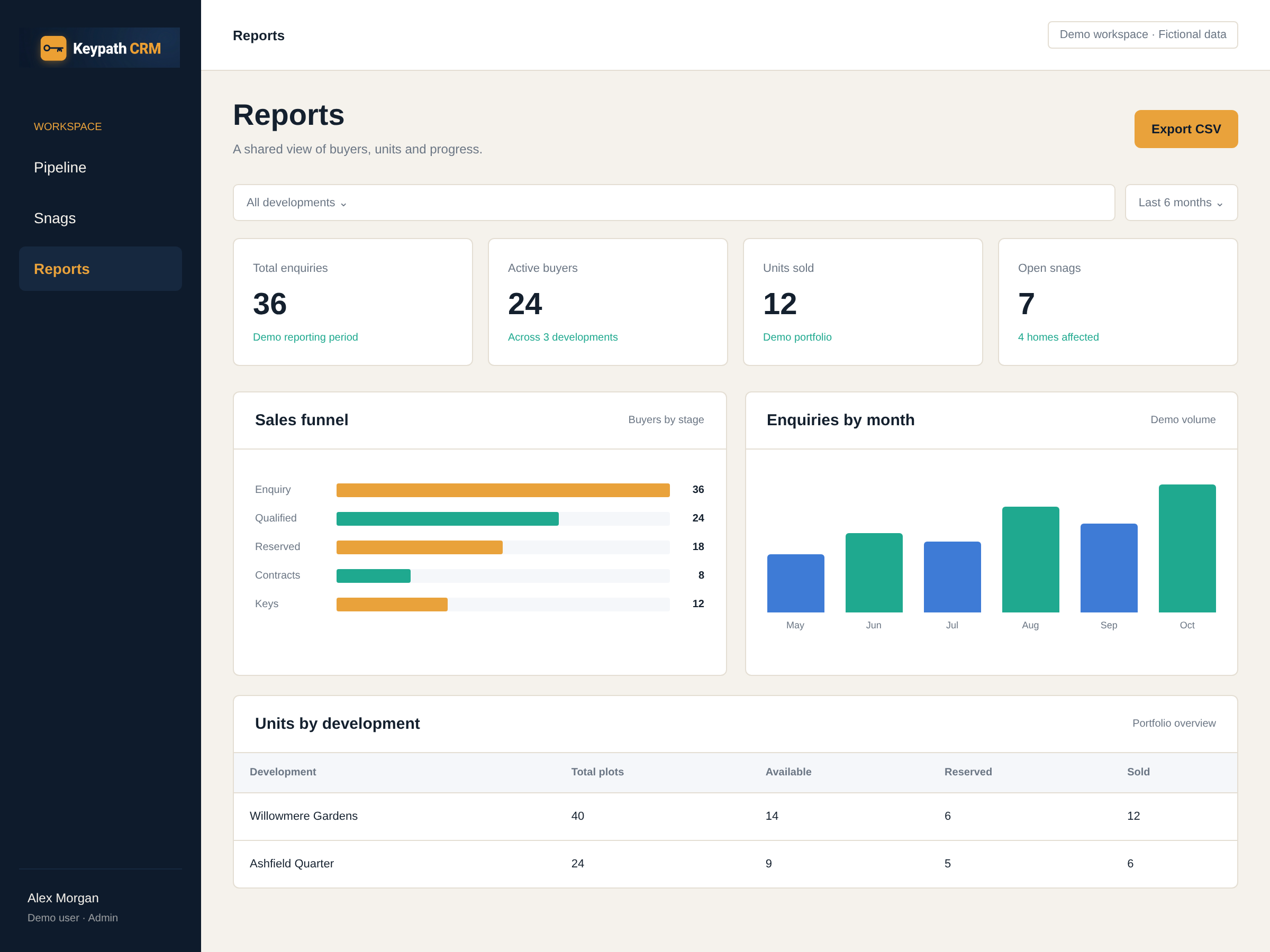Select the Jun enquiries bar
1270x952 pixels.
pyautogui.click(x=873, y=573)
